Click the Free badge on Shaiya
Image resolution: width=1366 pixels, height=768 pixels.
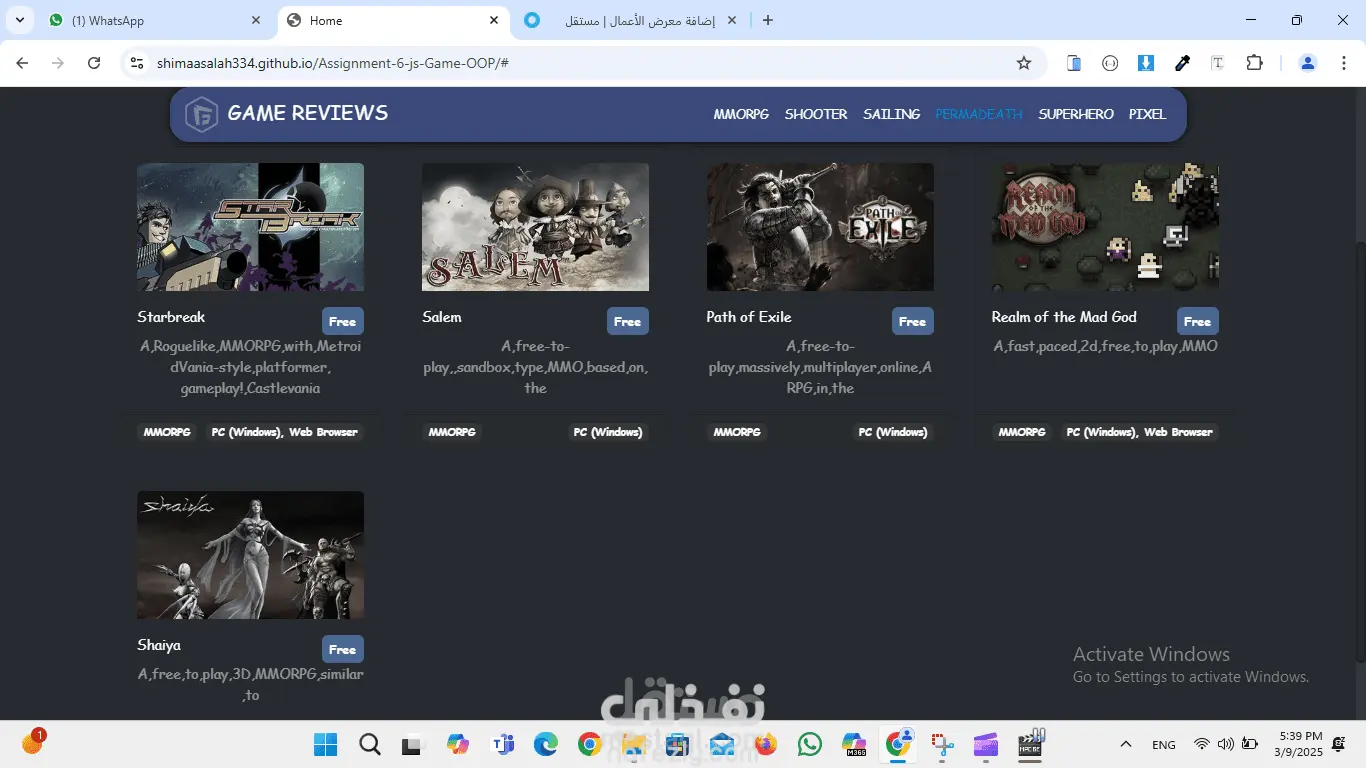coord(343,649)
